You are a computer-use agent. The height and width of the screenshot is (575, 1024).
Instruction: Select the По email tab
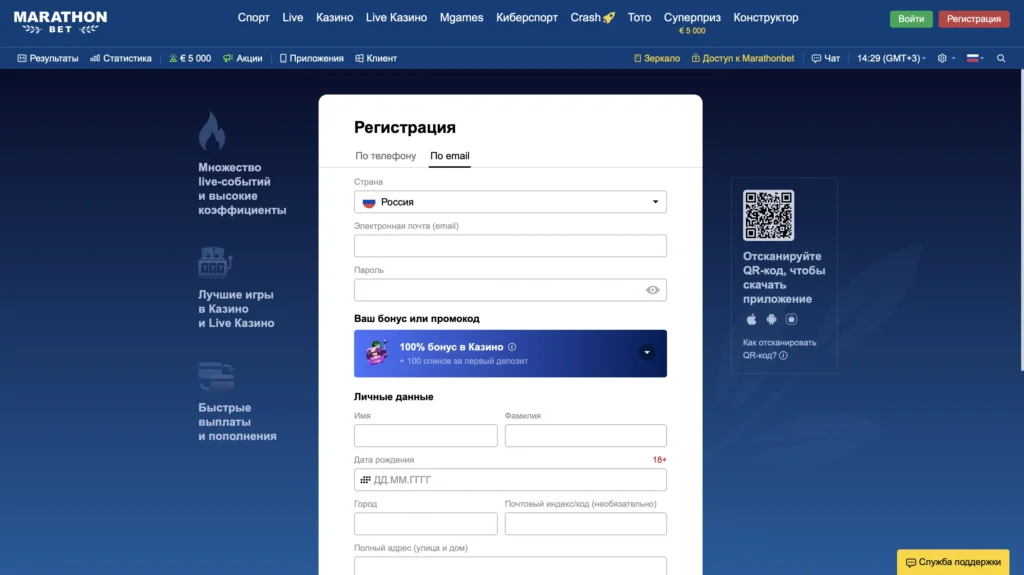click(x=449, y=156)
